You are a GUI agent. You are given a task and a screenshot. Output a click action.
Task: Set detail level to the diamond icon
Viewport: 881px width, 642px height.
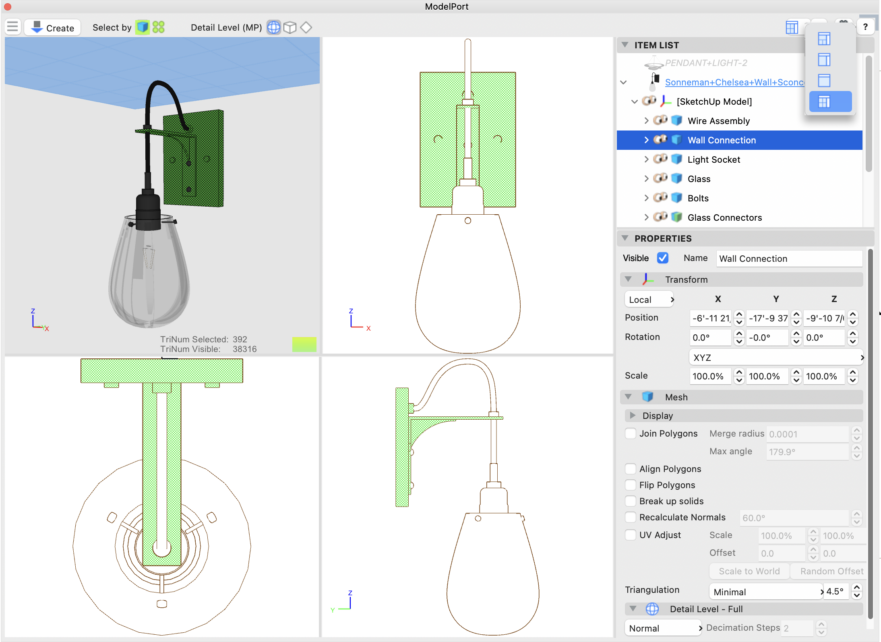[306, 27]
